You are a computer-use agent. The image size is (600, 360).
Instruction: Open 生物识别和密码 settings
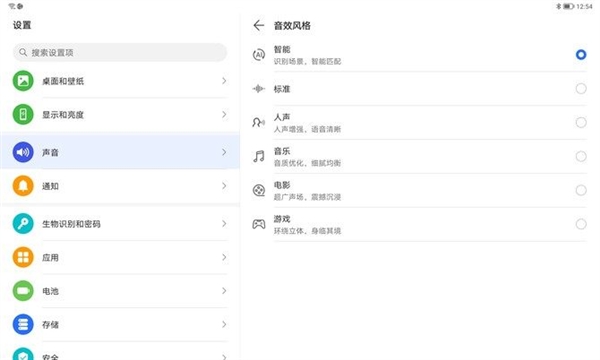tap(120, 223)
